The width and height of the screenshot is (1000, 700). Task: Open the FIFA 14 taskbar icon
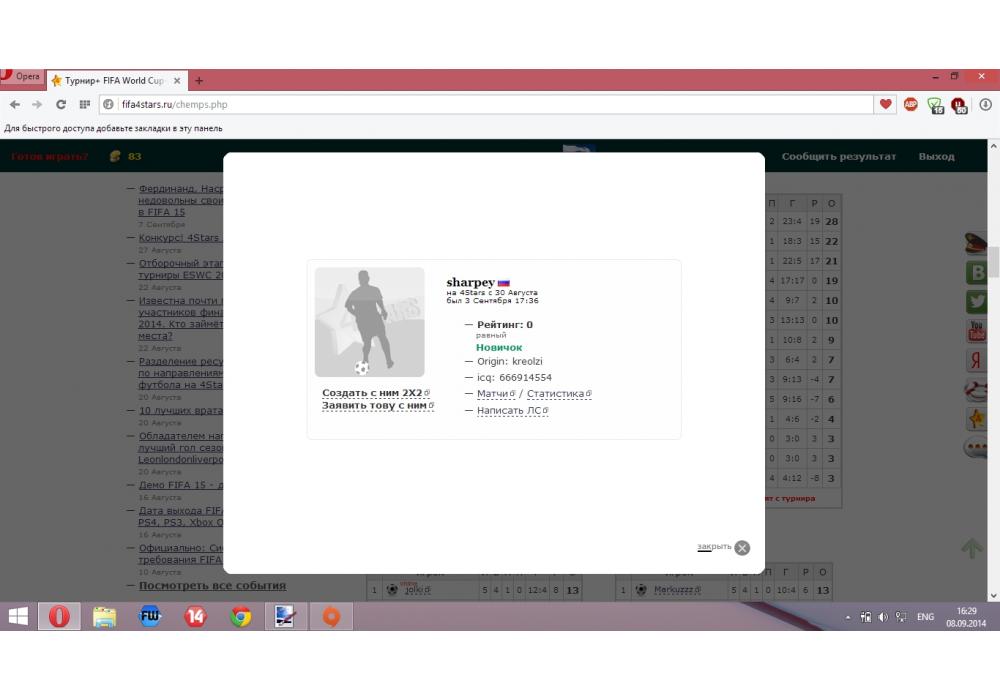tap(195, 616)
